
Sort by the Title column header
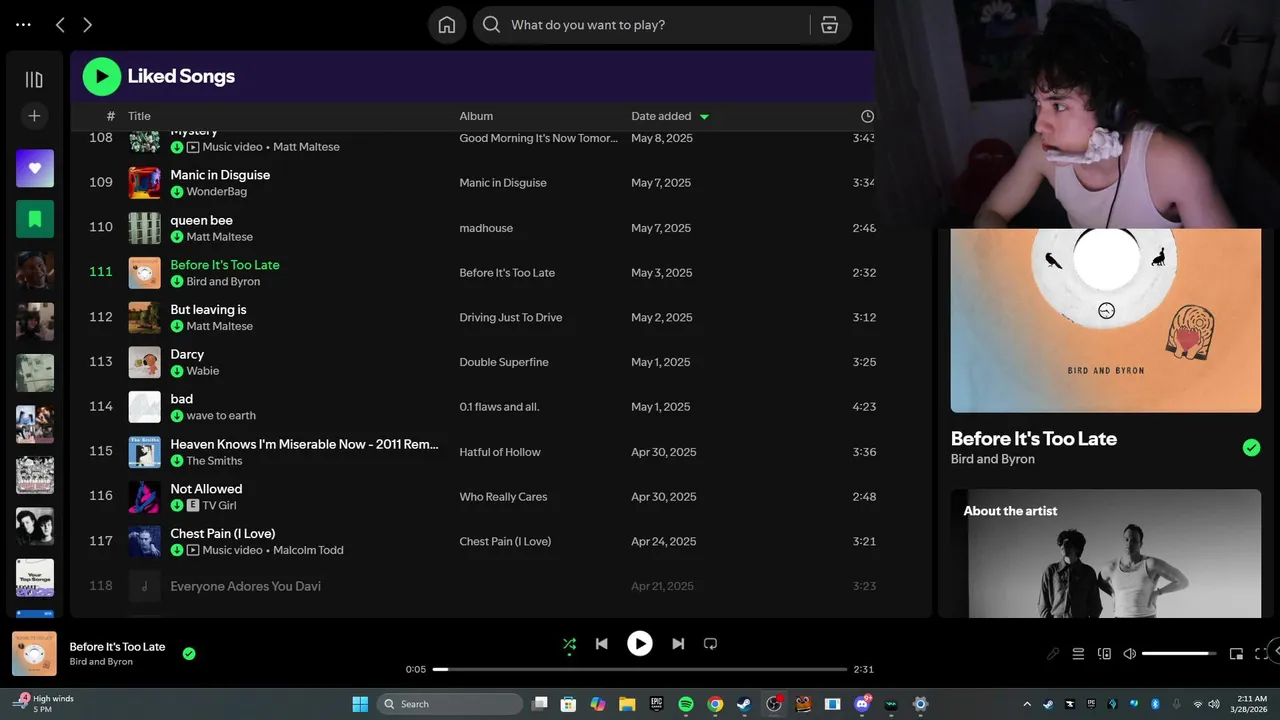[139, 116]
